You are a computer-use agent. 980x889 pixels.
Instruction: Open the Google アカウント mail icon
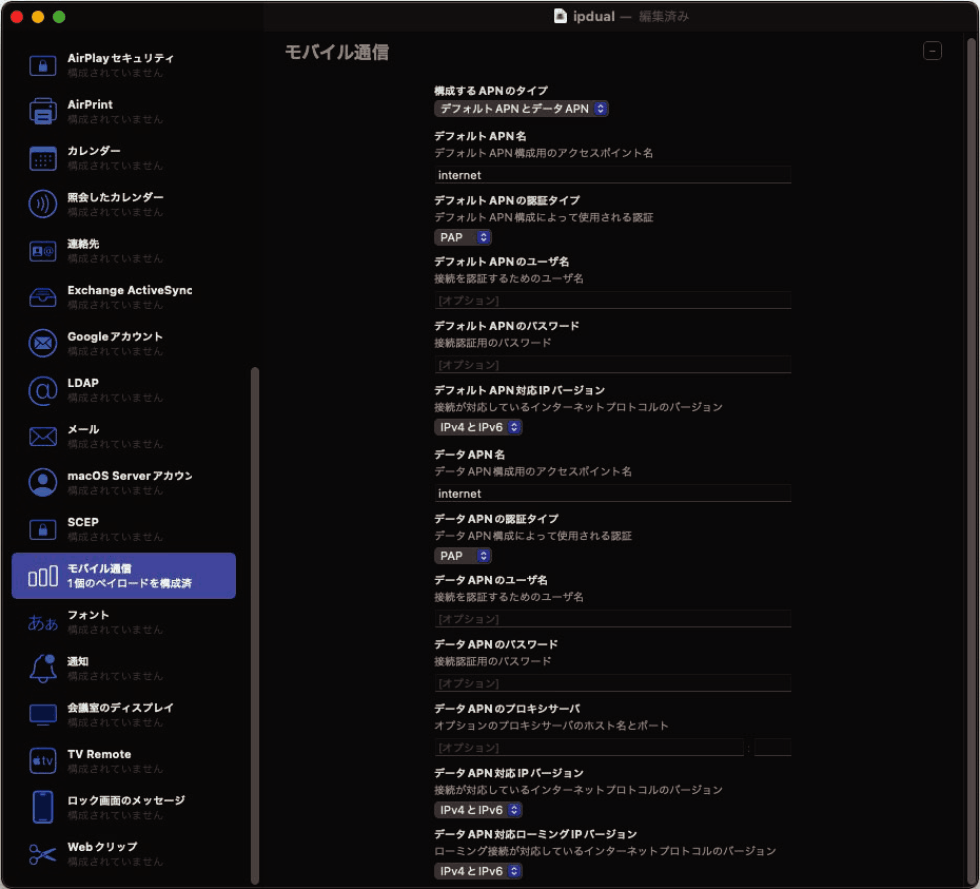tap(42, 343)
